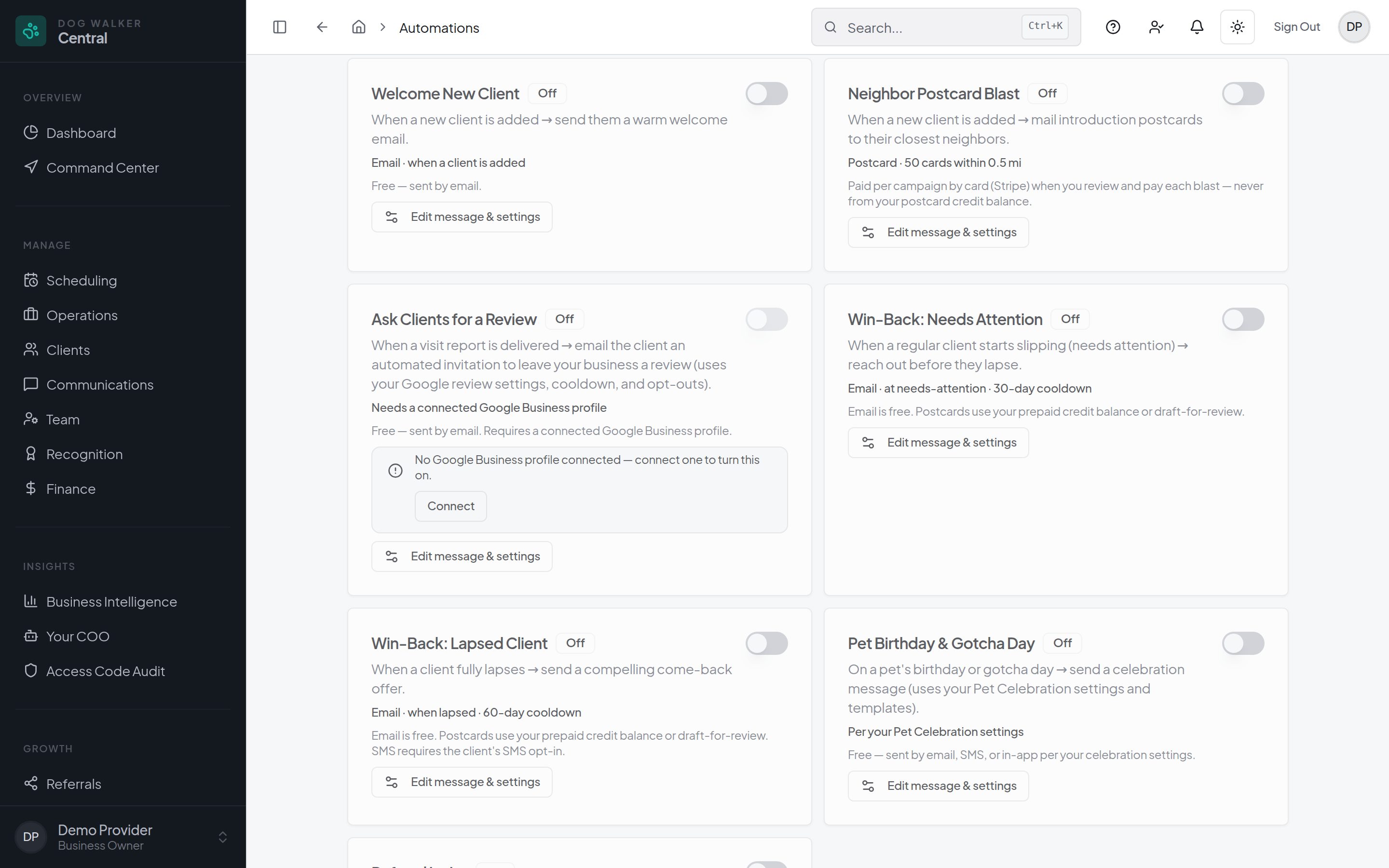Viewport: 1389px width, 868px height.
Task: Open Finance section
Action: pos(123,489)
